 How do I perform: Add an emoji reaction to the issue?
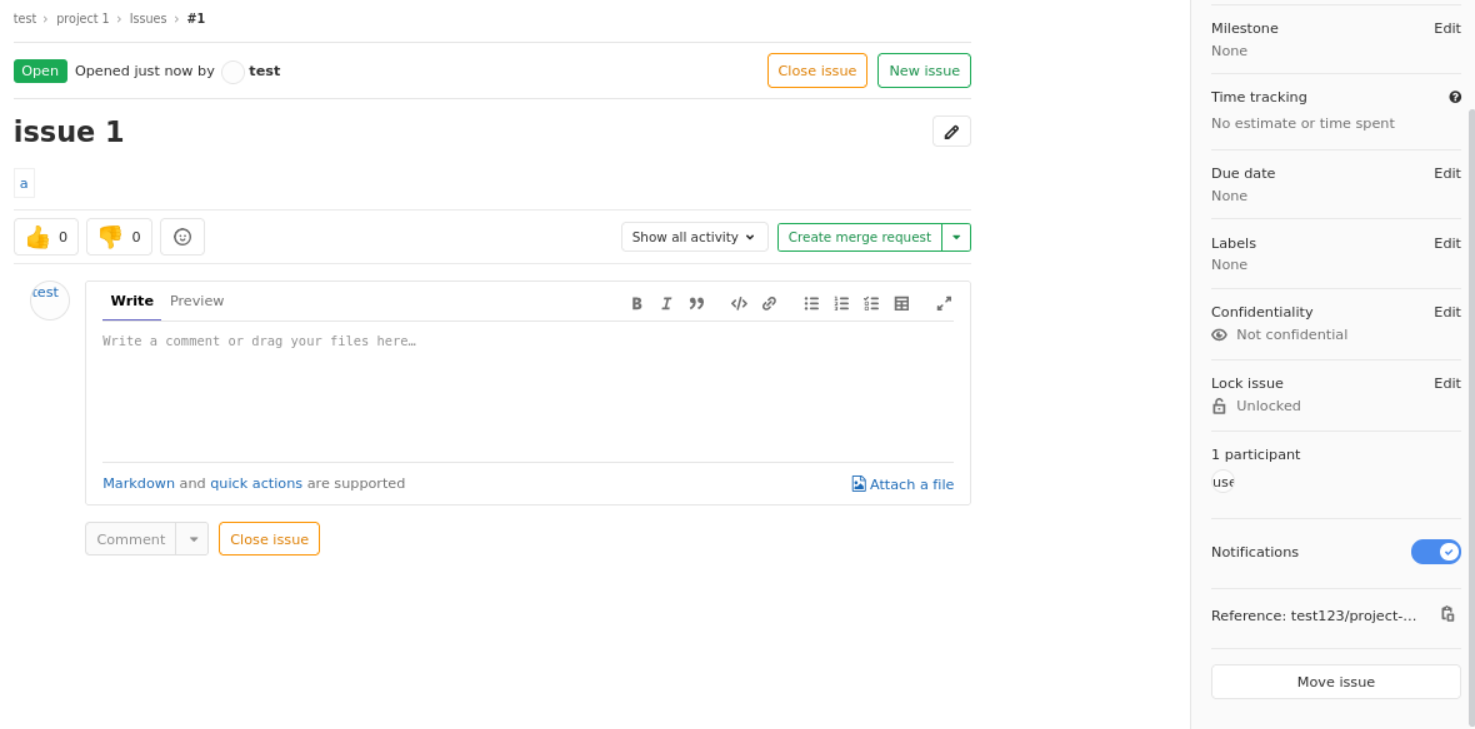point(182,237)
